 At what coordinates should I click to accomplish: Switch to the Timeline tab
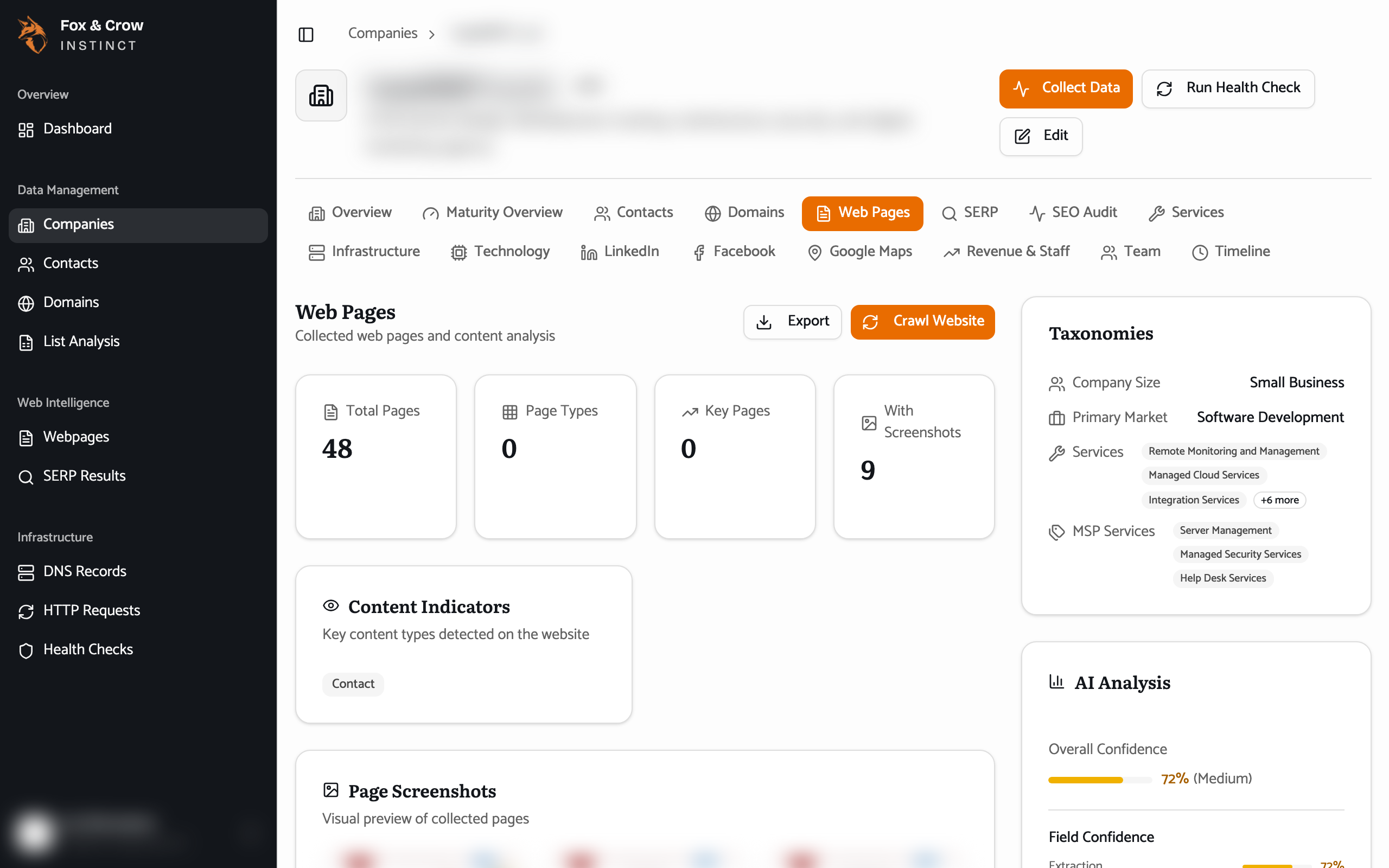click(1231, 252)
